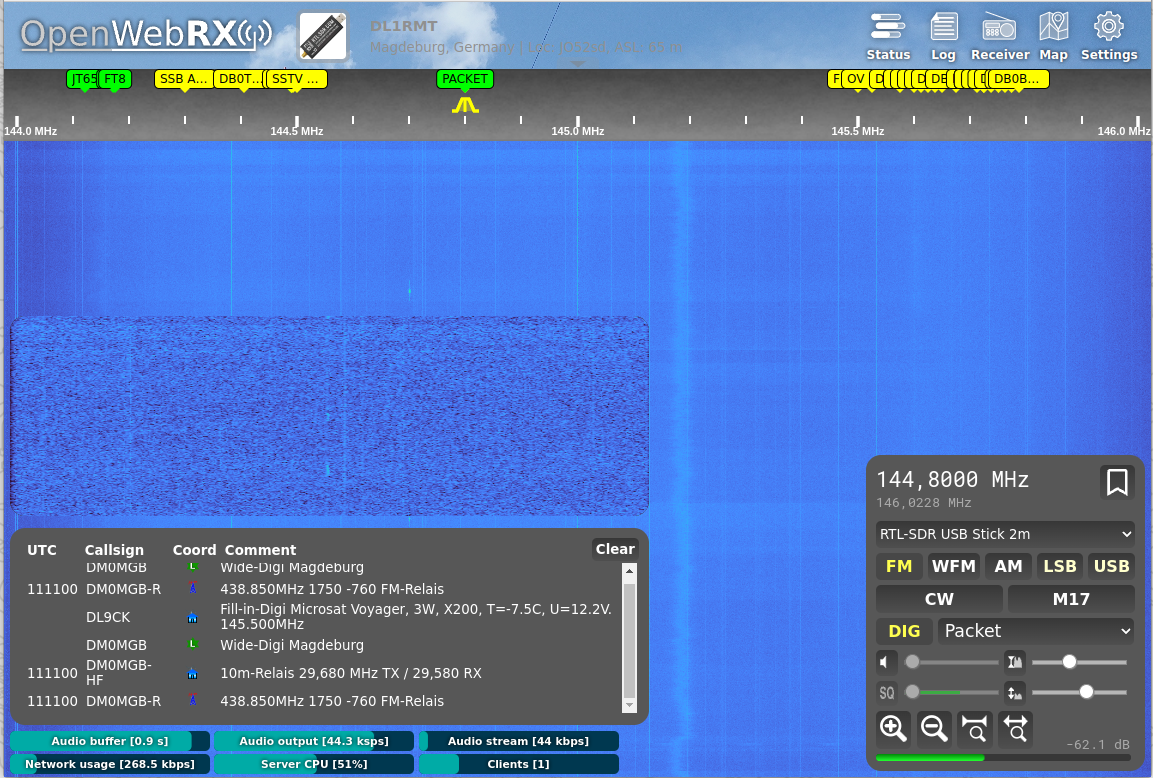Click the bookmark icon beside frequency
The image size is (1153, 778).
point(1117,482)
